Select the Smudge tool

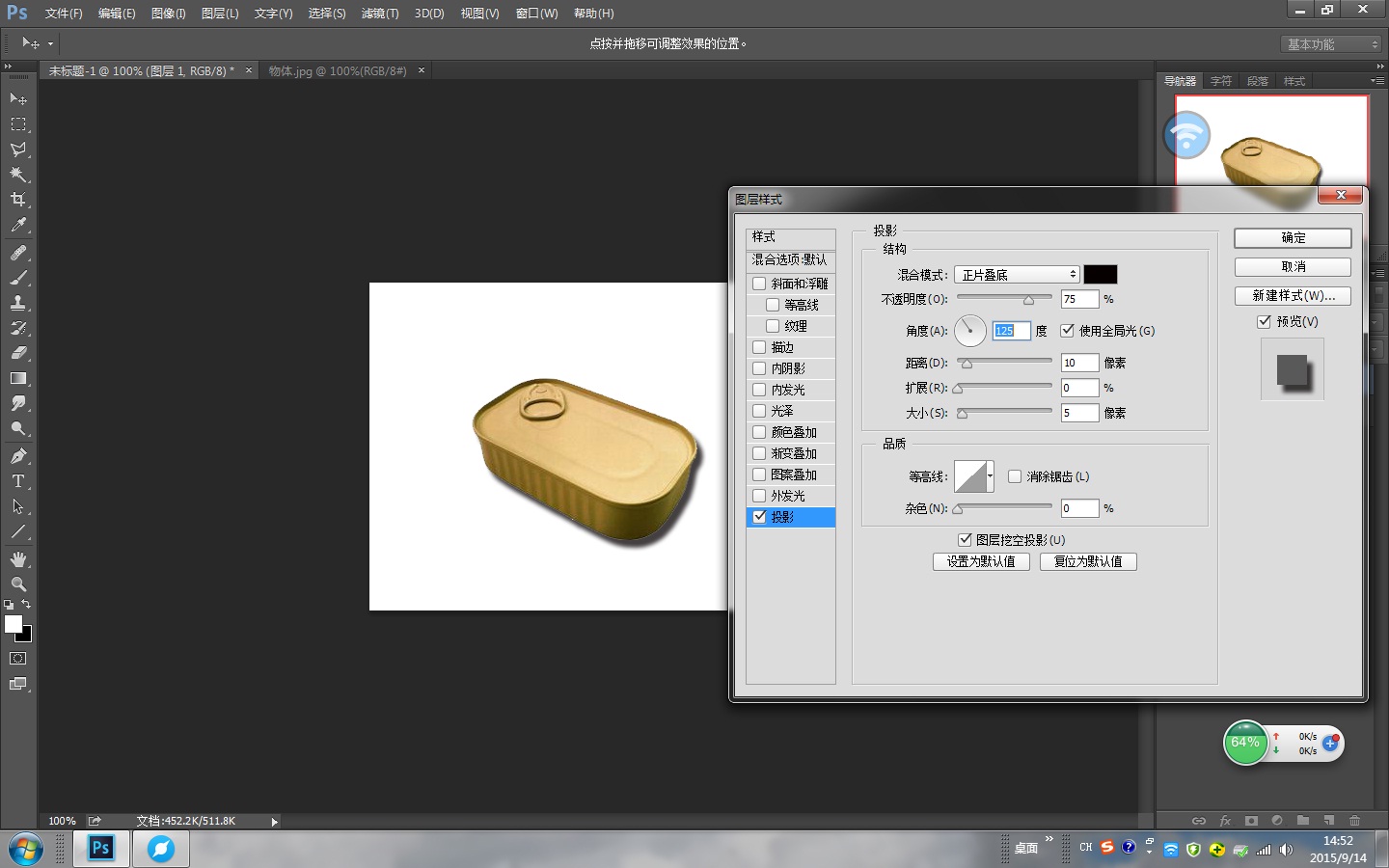[x=18, y=403]
